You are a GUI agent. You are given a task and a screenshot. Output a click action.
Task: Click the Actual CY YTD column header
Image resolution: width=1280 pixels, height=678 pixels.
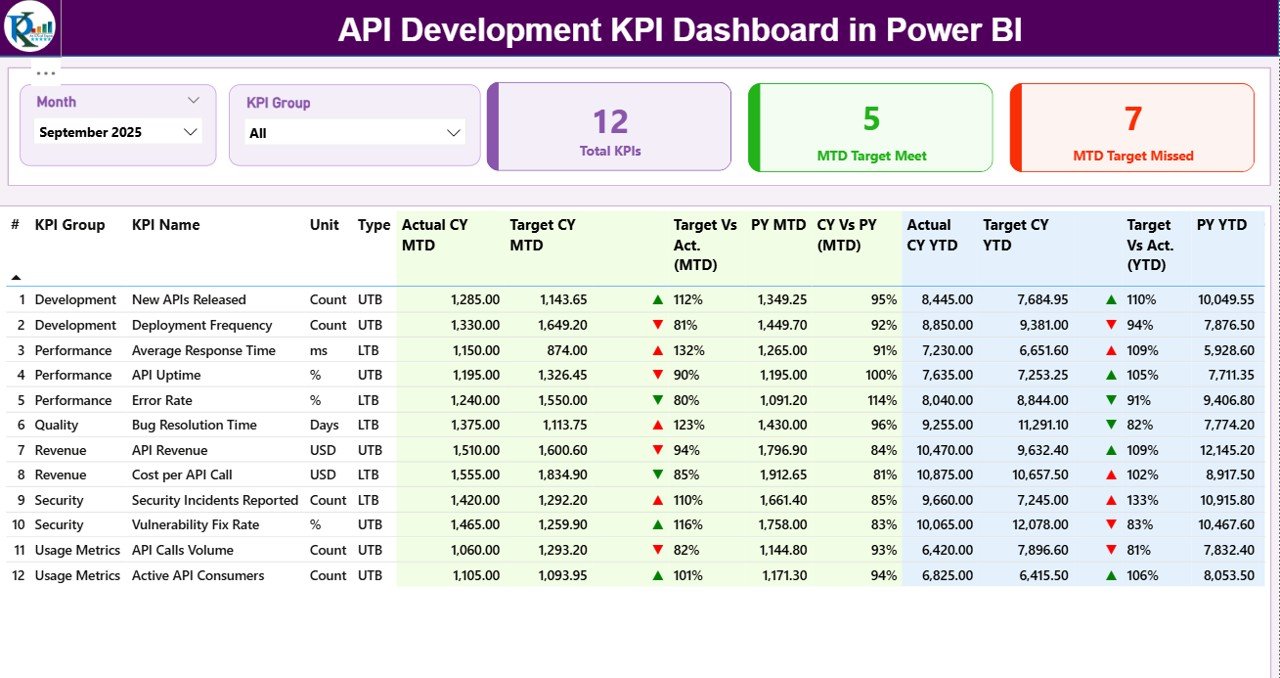point(932,234)
